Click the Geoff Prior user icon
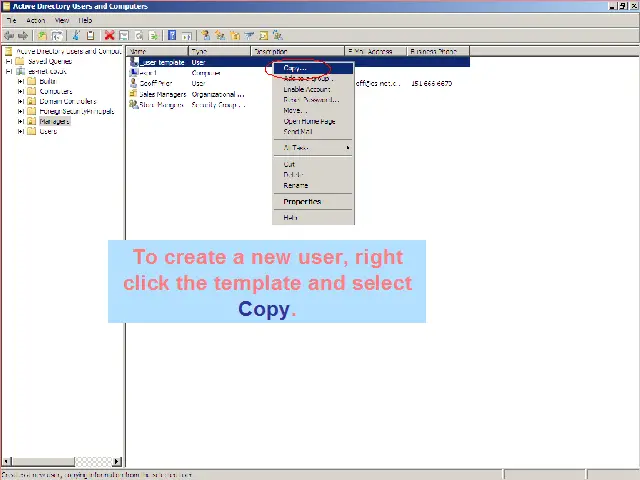The width and height of the screenshot is (640, 480). point(133,83)
